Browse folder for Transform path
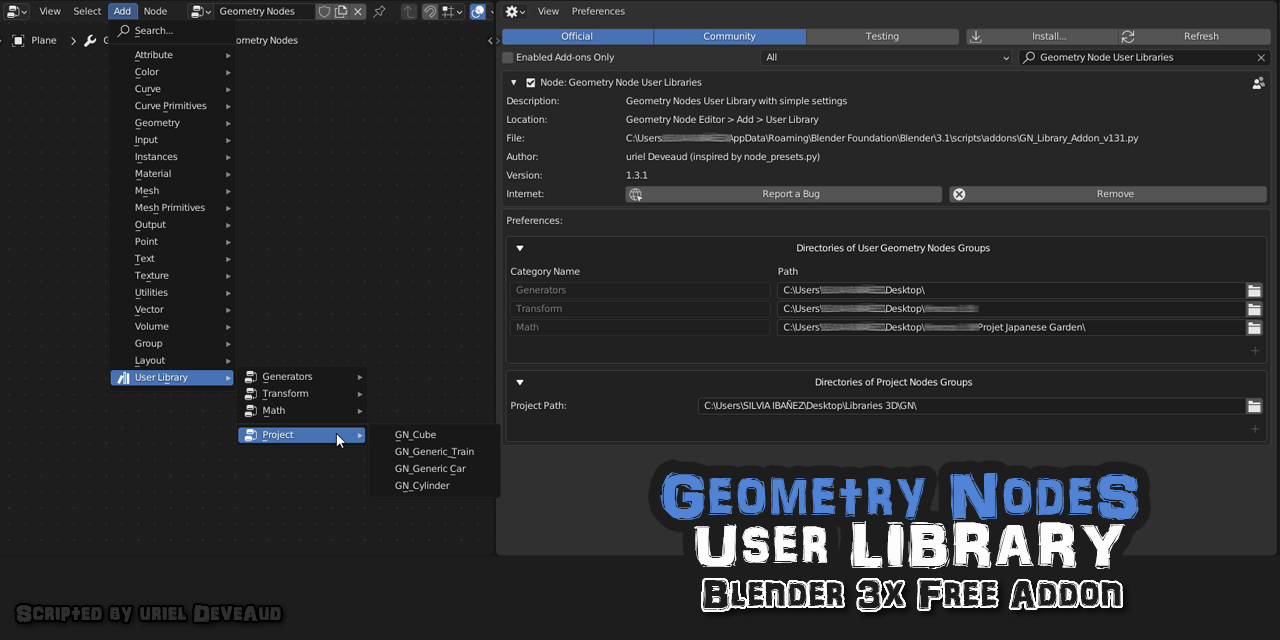This screenshot has height=640, width=1280. 1254,309
